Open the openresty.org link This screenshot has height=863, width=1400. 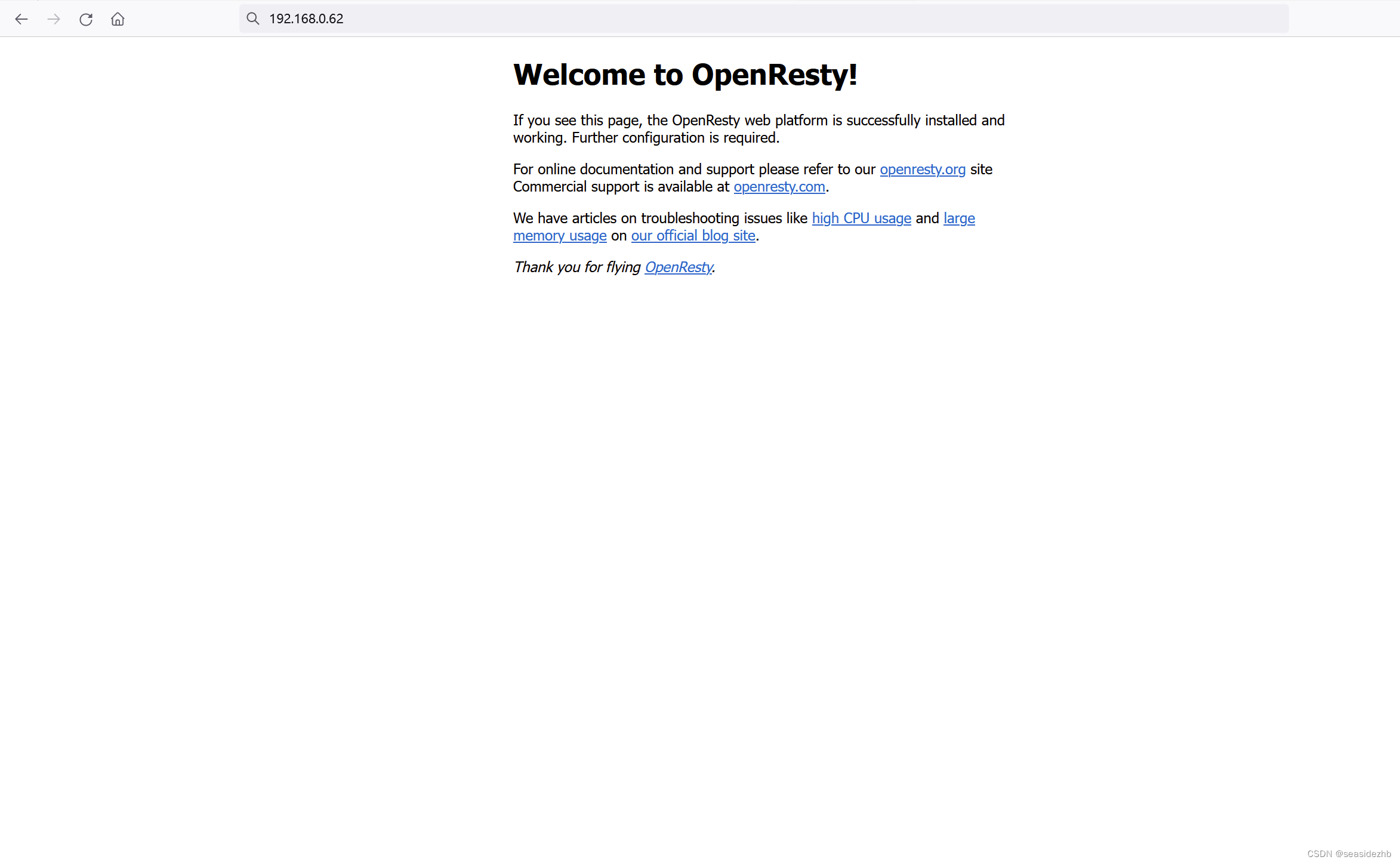click(923, 169)
